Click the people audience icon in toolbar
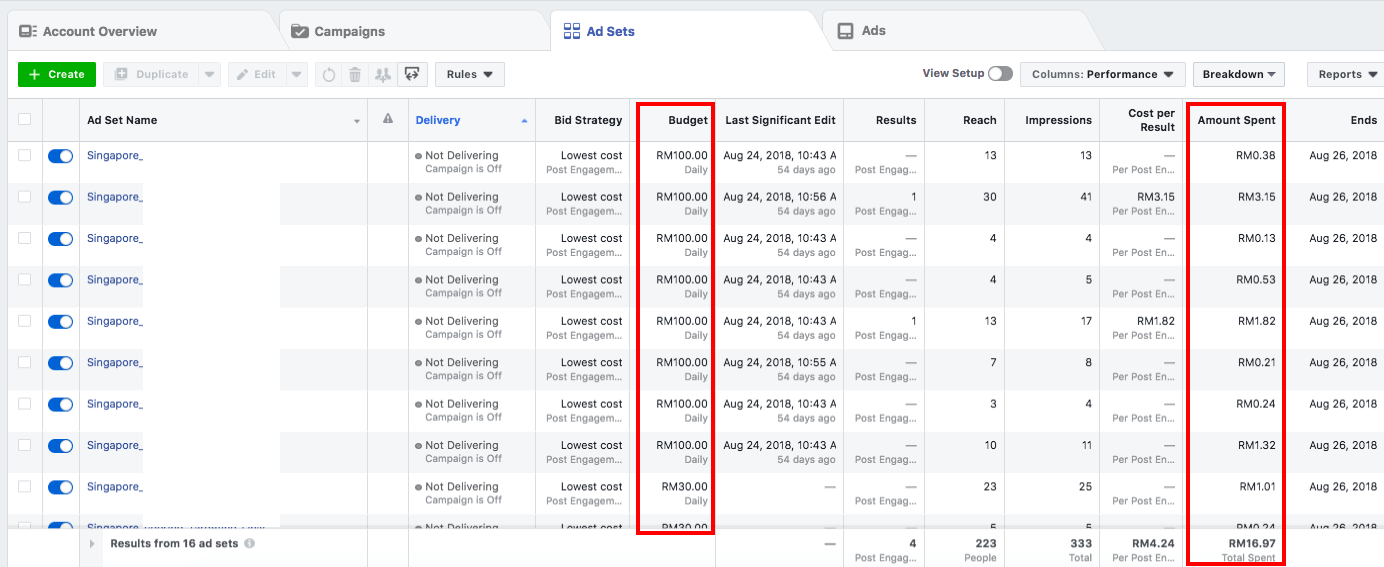The image size is (1384, 567). click(x=382, y=75)
